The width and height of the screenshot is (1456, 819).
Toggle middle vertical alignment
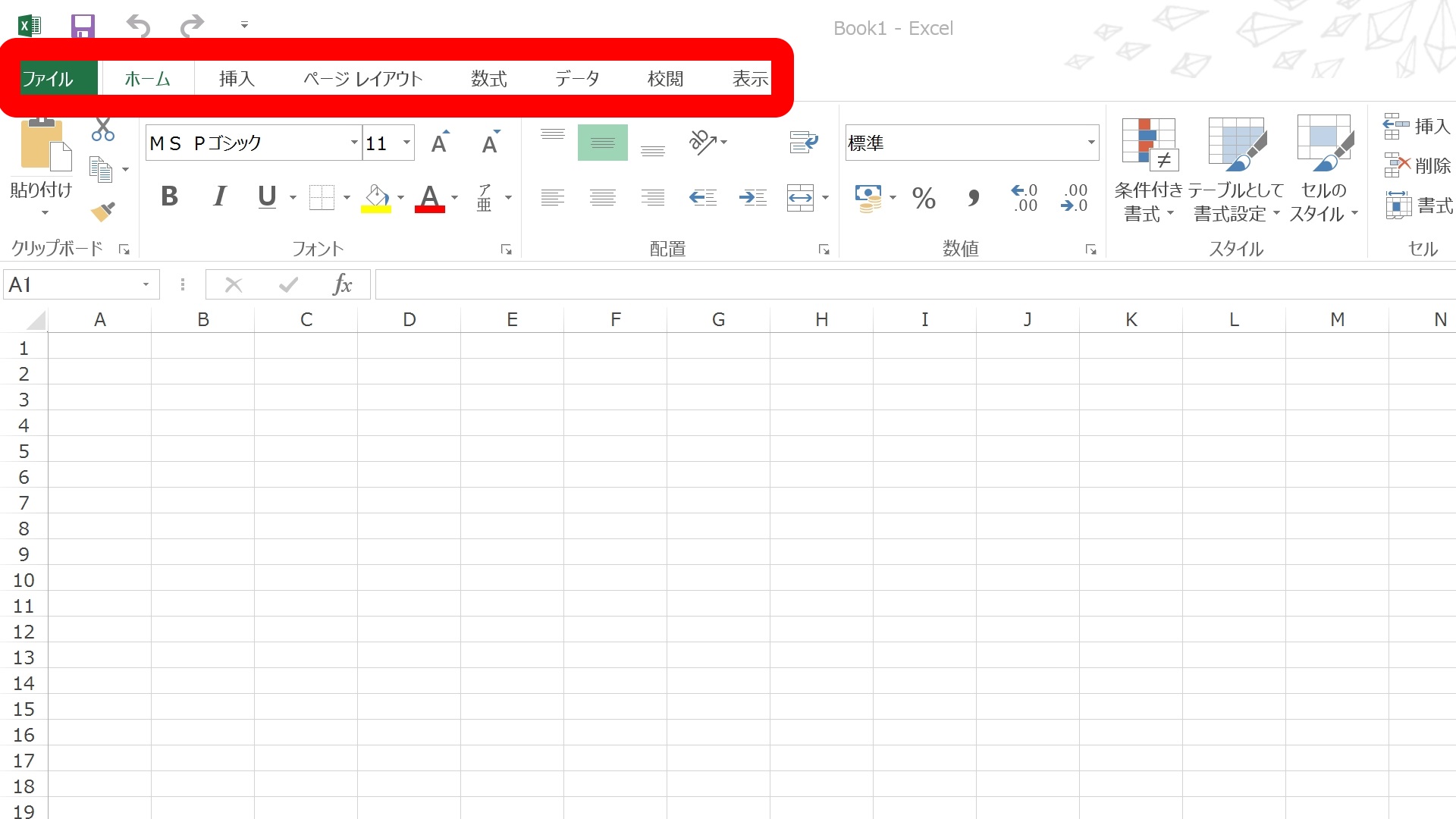pos(602,143)
